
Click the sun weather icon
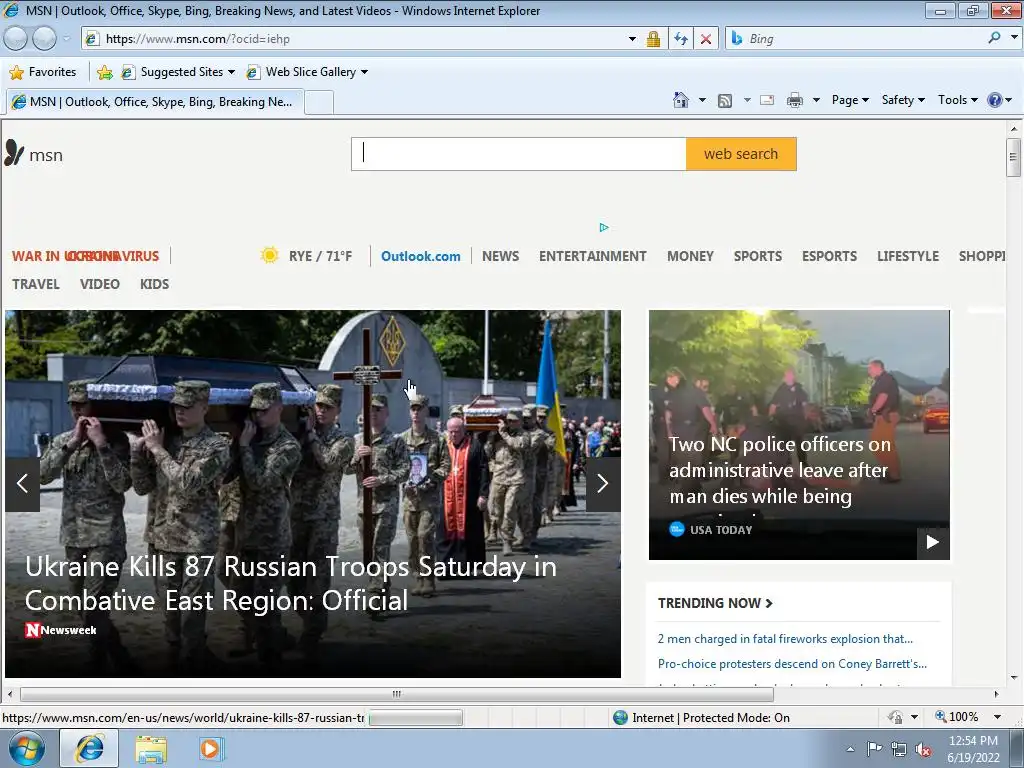(x=269, y=255)
